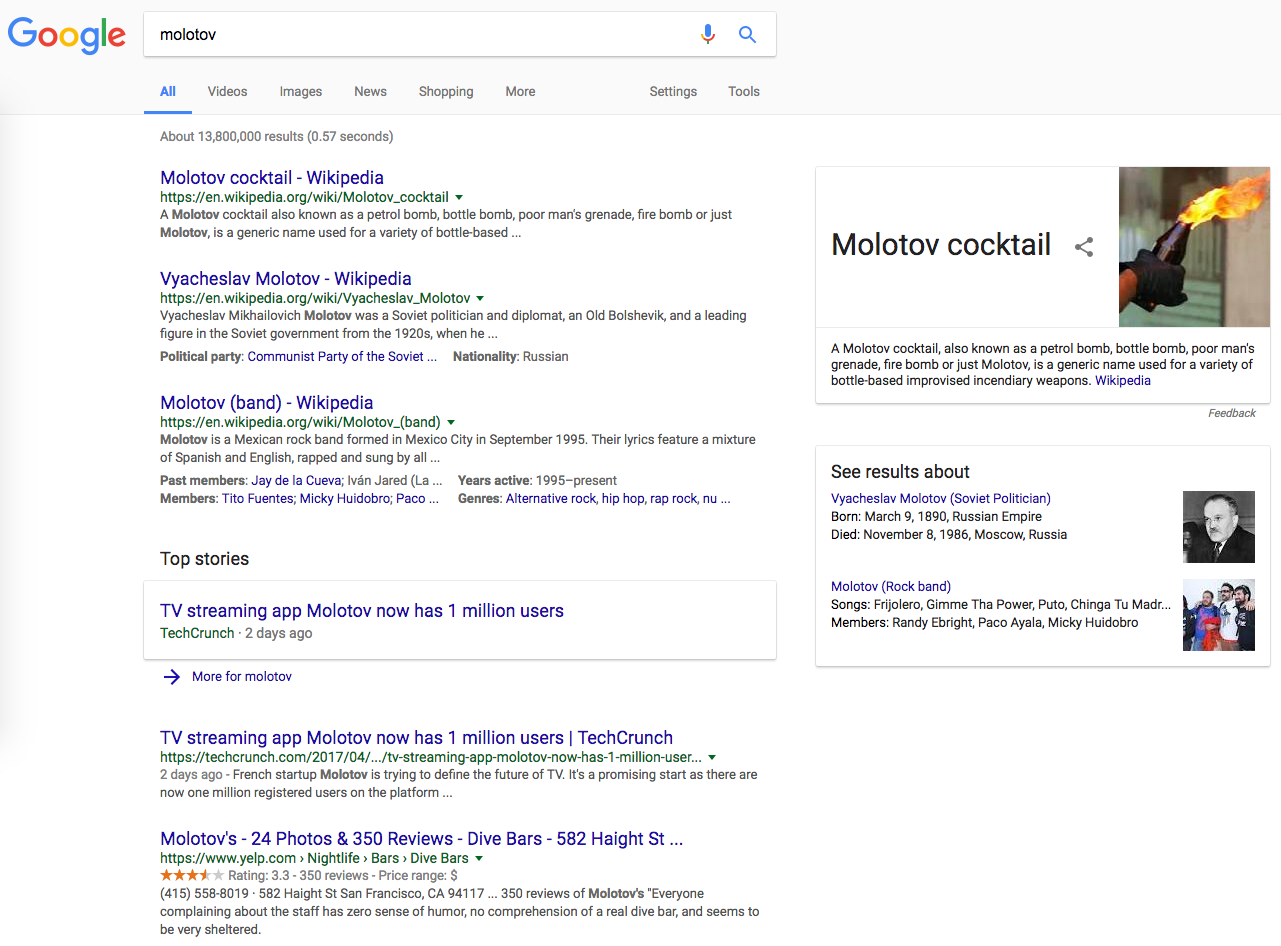Viewport: 1281px width, 946px height.
Task: Open the Tools menu
Action: 743,91
